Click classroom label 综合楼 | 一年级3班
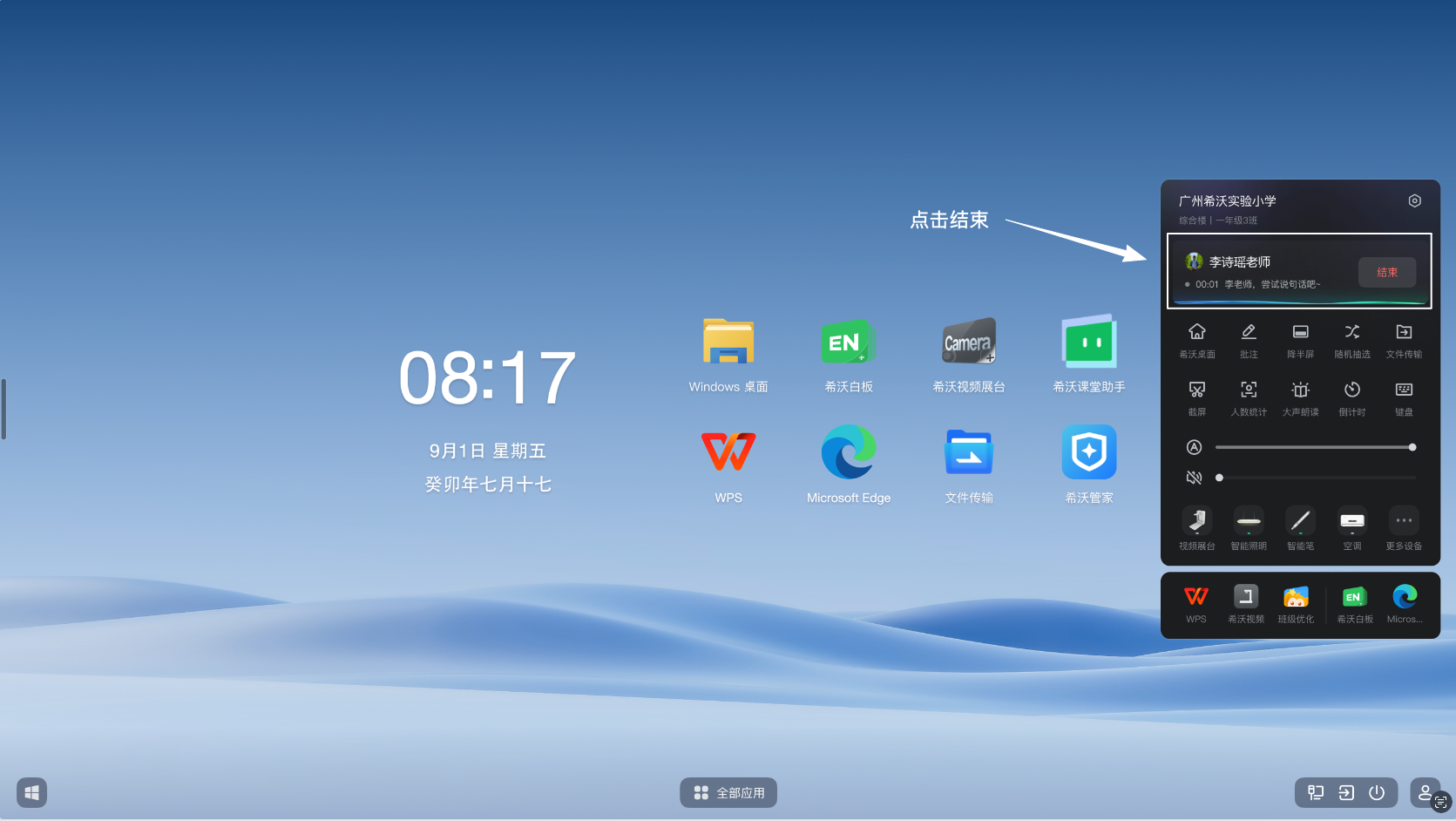The height and width of the screenshot is (821, 1456). click(1218, 221)
